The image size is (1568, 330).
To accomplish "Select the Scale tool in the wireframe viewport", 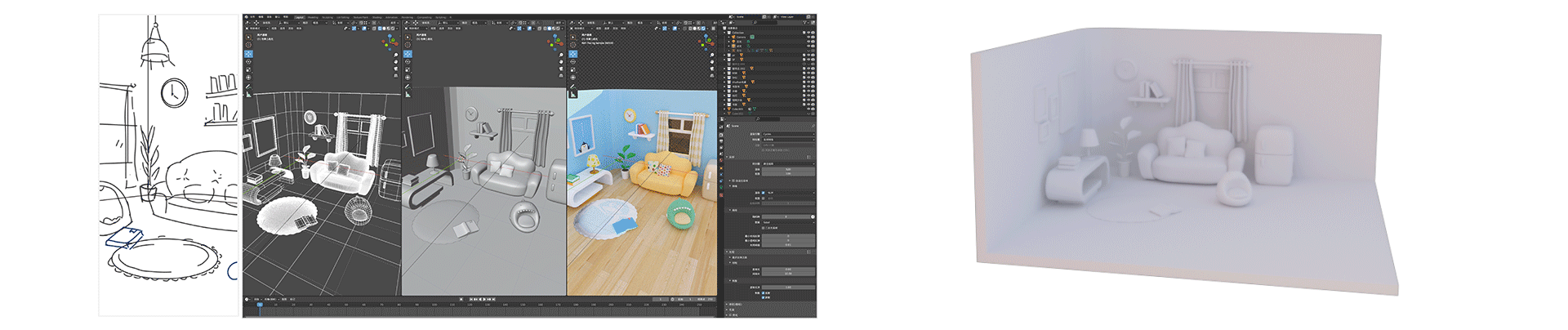I will point(248,69).
